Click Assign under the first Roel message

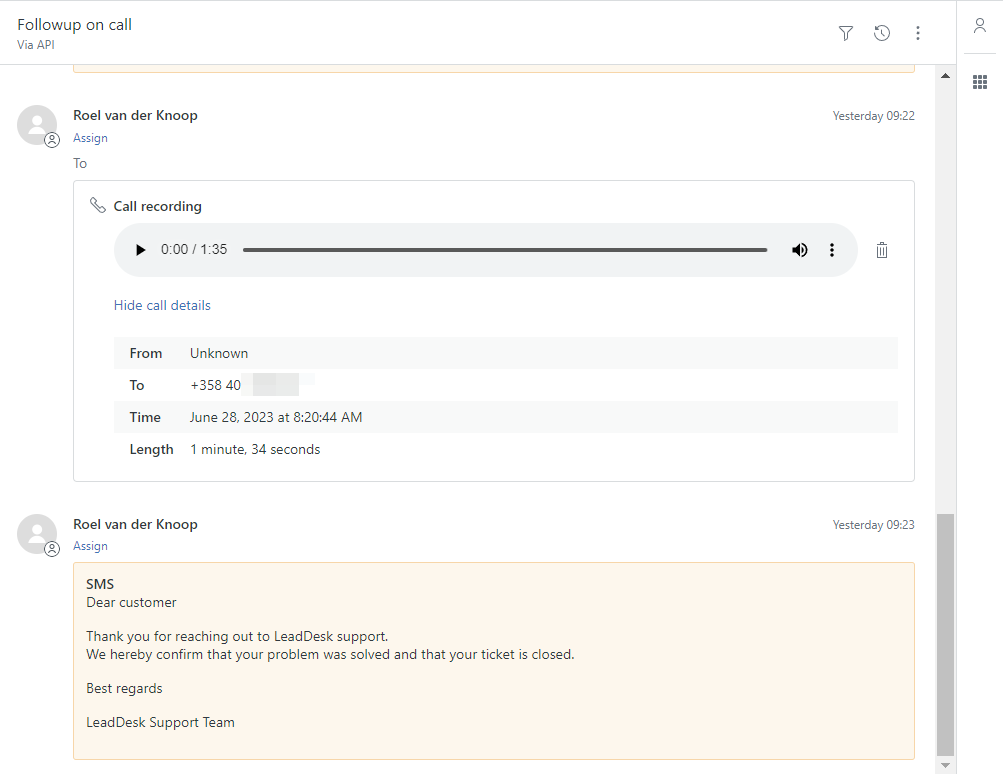pos(90,137)
